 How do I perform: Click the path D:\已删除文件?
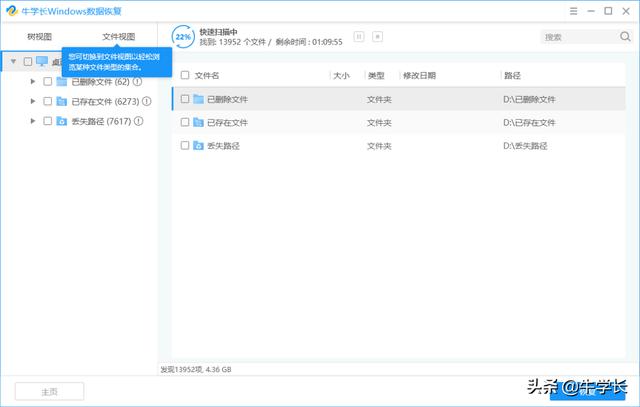coord(529,99)
